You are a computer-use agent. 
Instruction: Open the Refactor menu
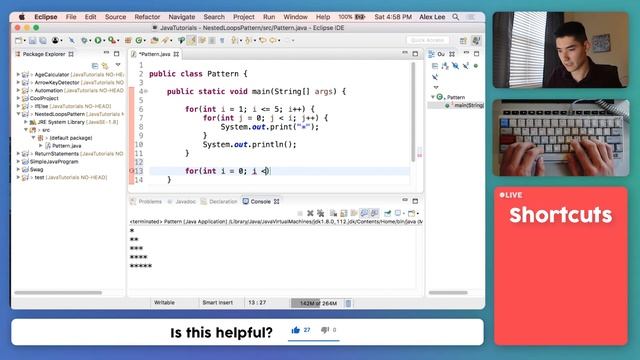(147, 17)
